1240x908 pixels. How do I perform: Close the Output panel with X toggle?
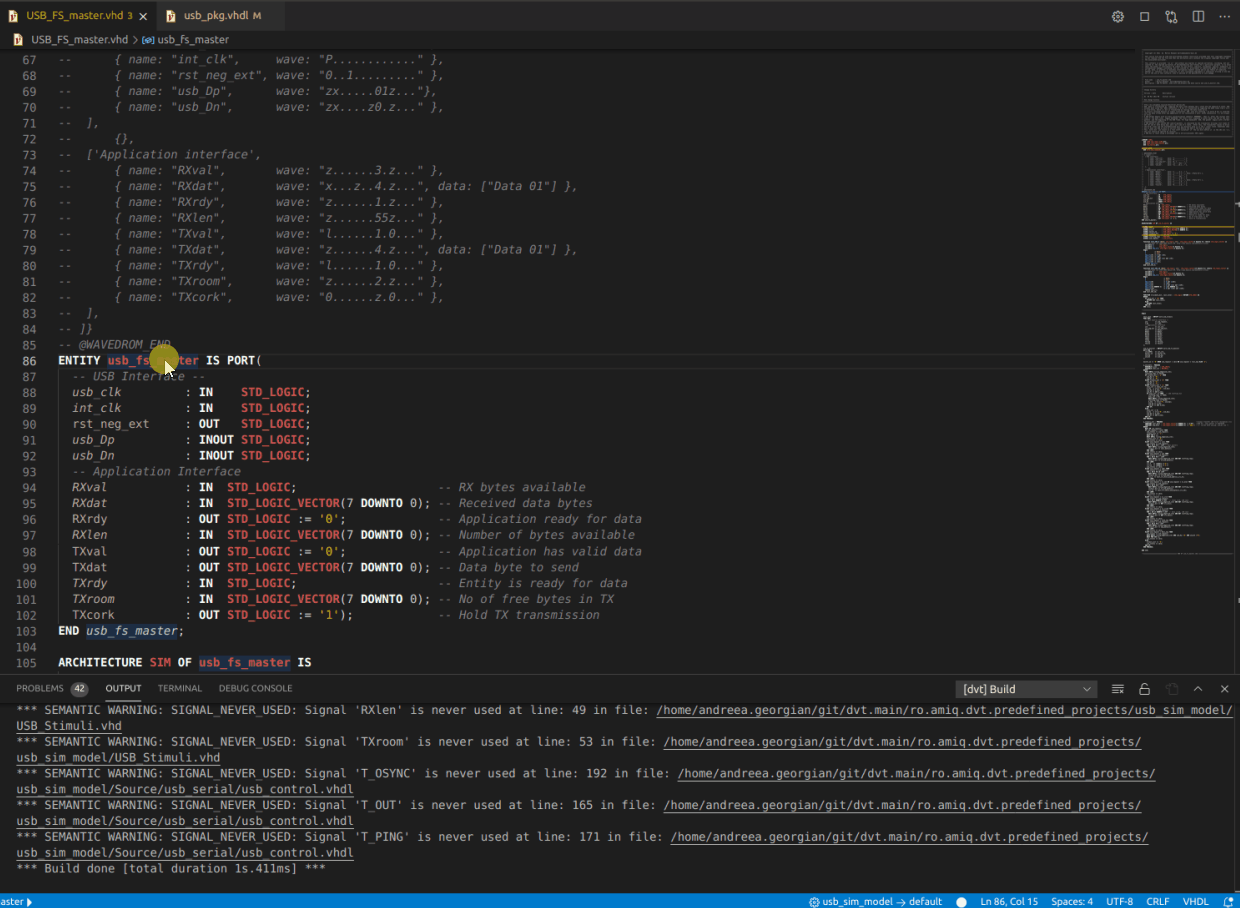[1224, 689]
